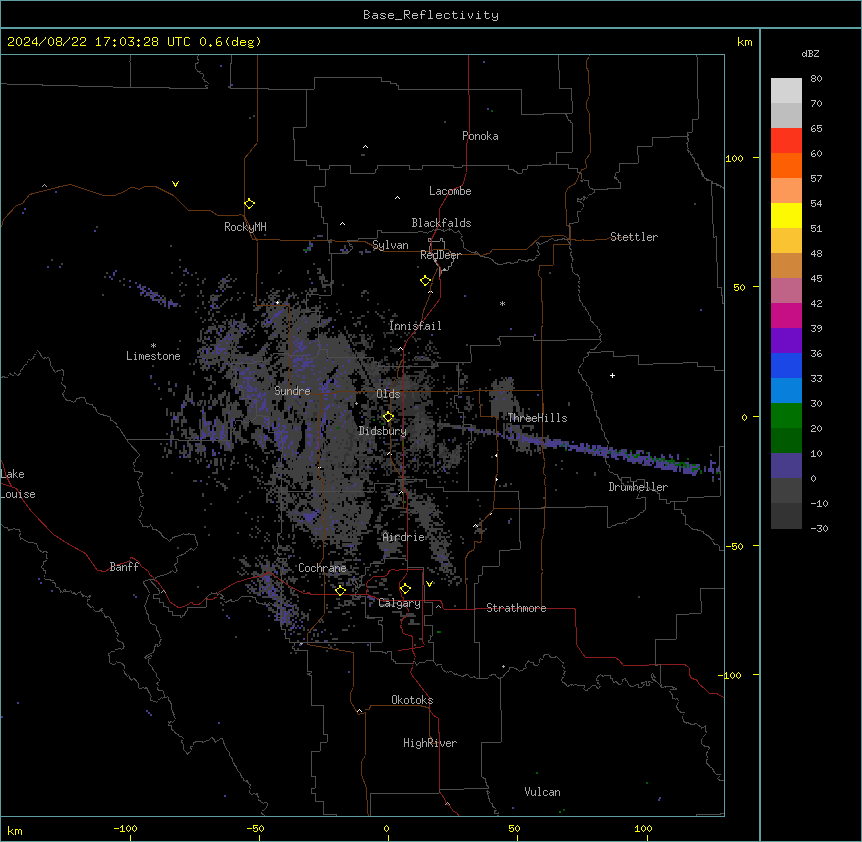The height and width of the screenshot is (842, 862).
Task: Select the Drumheller label
Action: click(638, 487)
